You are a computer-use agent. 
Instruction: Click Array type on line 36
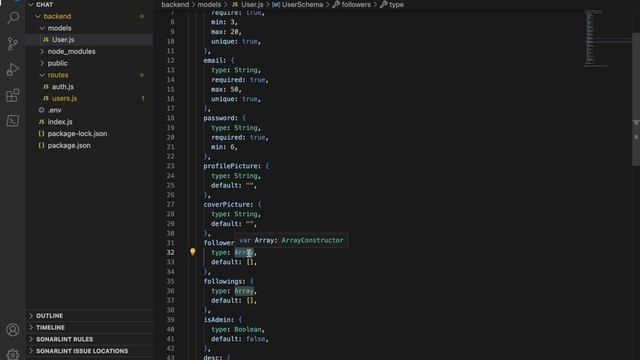(244, 291)
